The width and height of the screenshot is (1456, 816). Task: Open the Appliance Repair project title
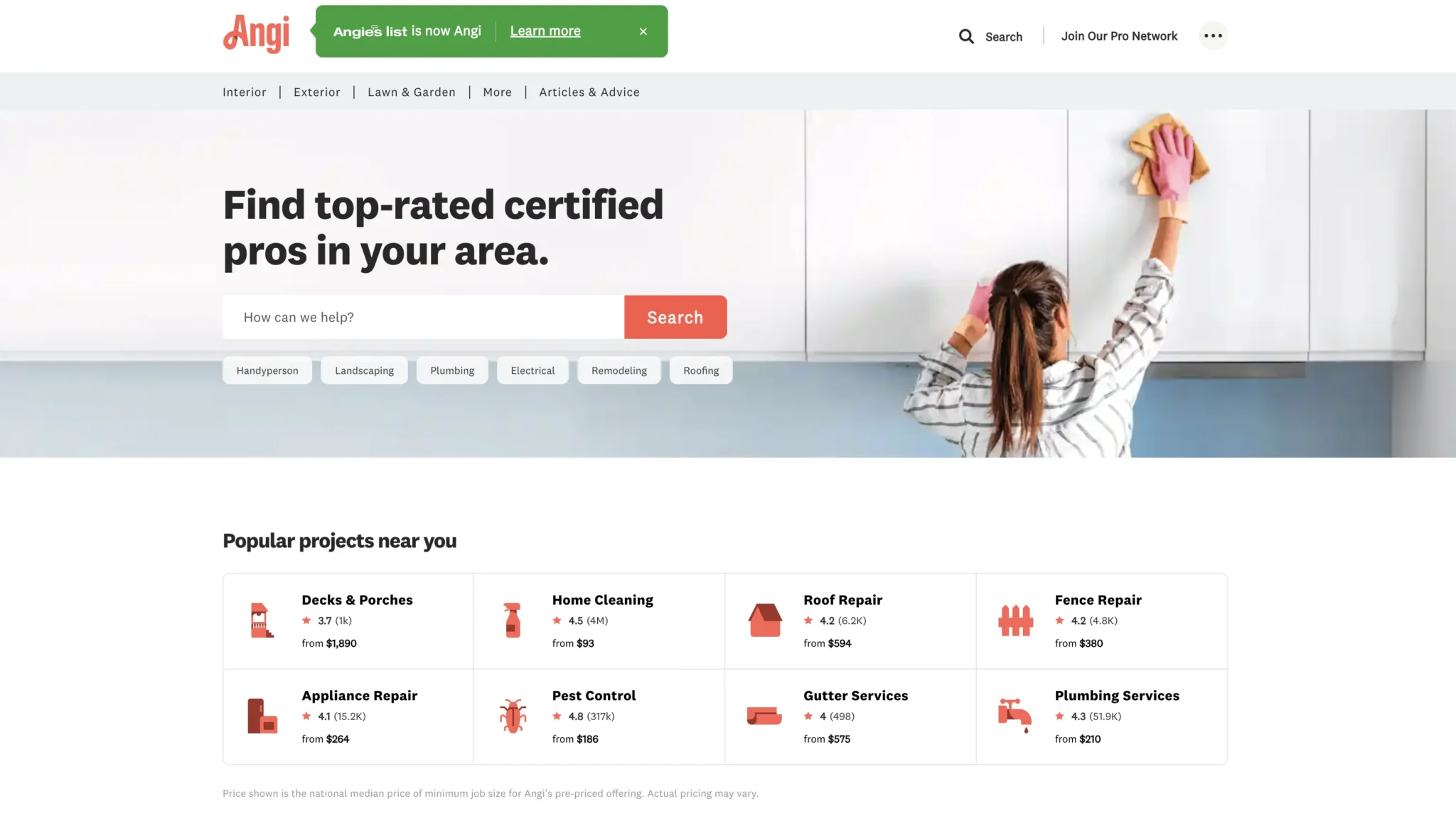(x=360, y=696)
